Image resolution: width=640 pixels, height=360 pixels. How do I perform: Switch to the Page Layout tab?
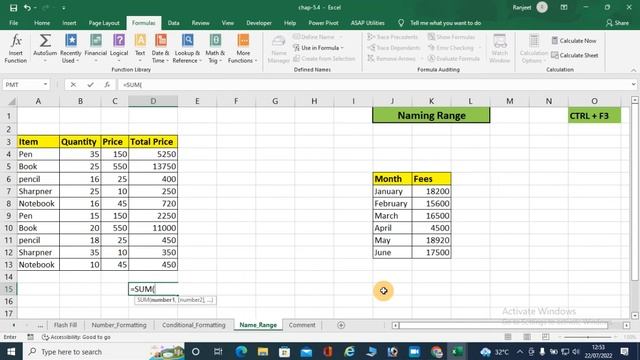click(x=104, y=23)
